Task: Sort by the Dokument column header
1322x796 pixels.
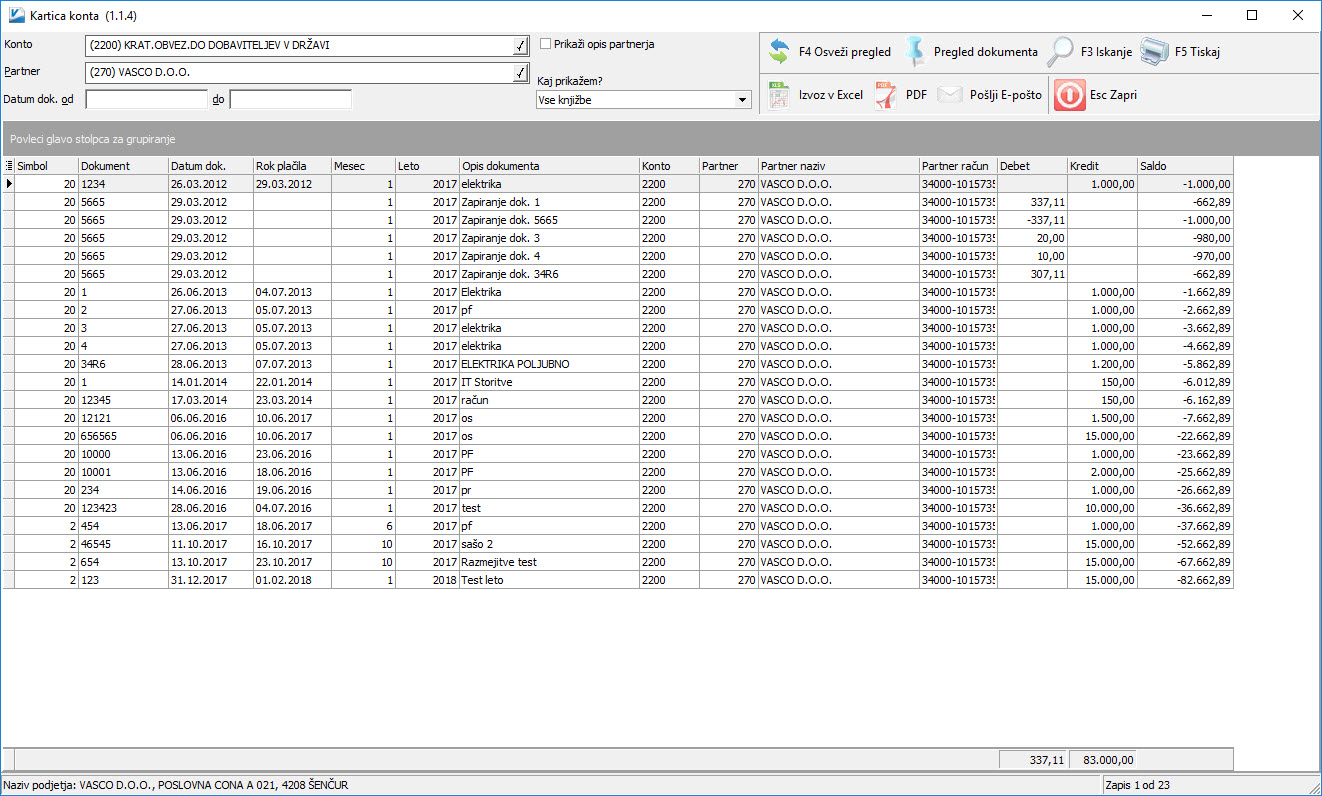Action: (123, 166)
